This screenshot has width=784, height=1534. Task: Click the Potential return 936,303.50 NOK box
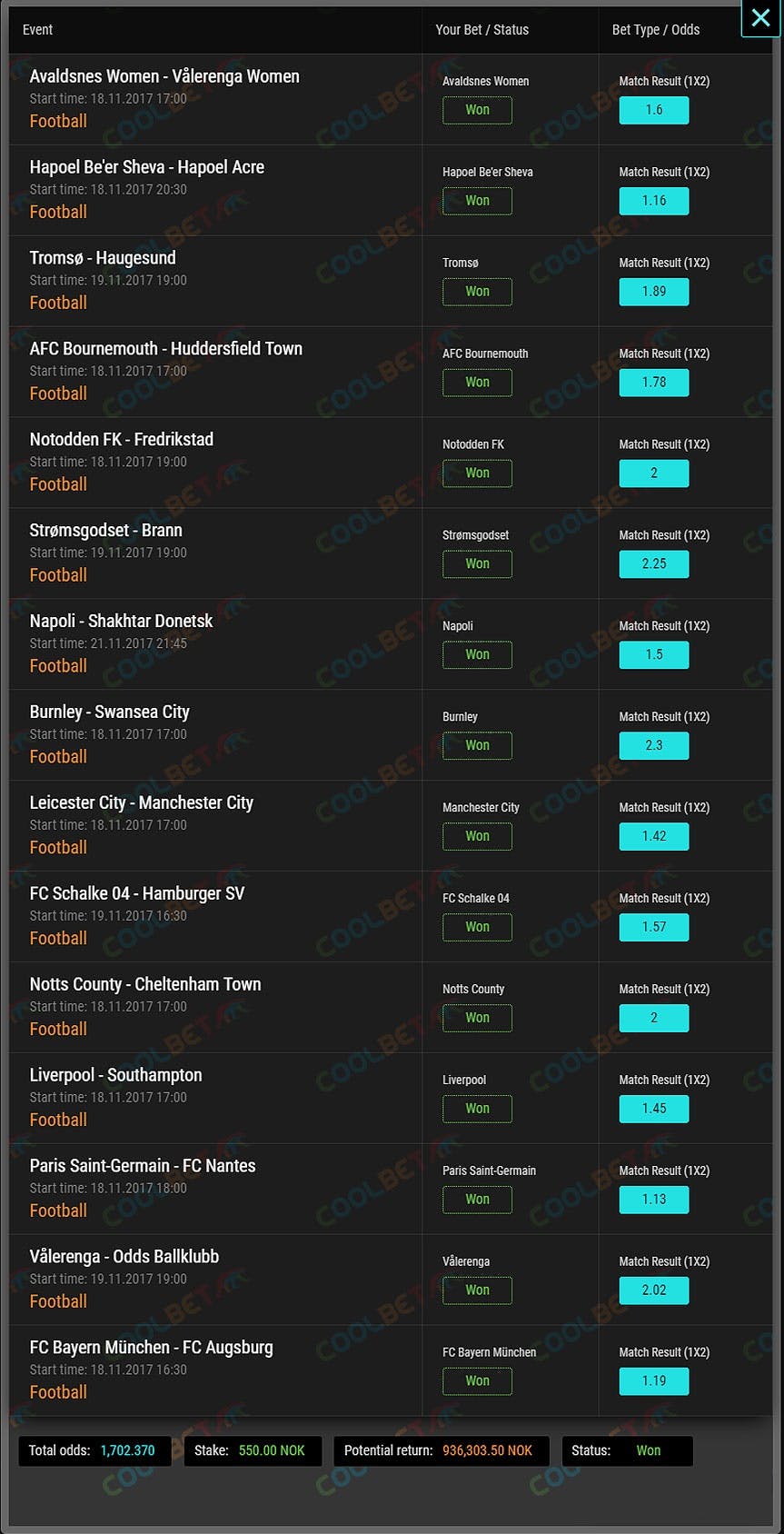click(441, 1451)
